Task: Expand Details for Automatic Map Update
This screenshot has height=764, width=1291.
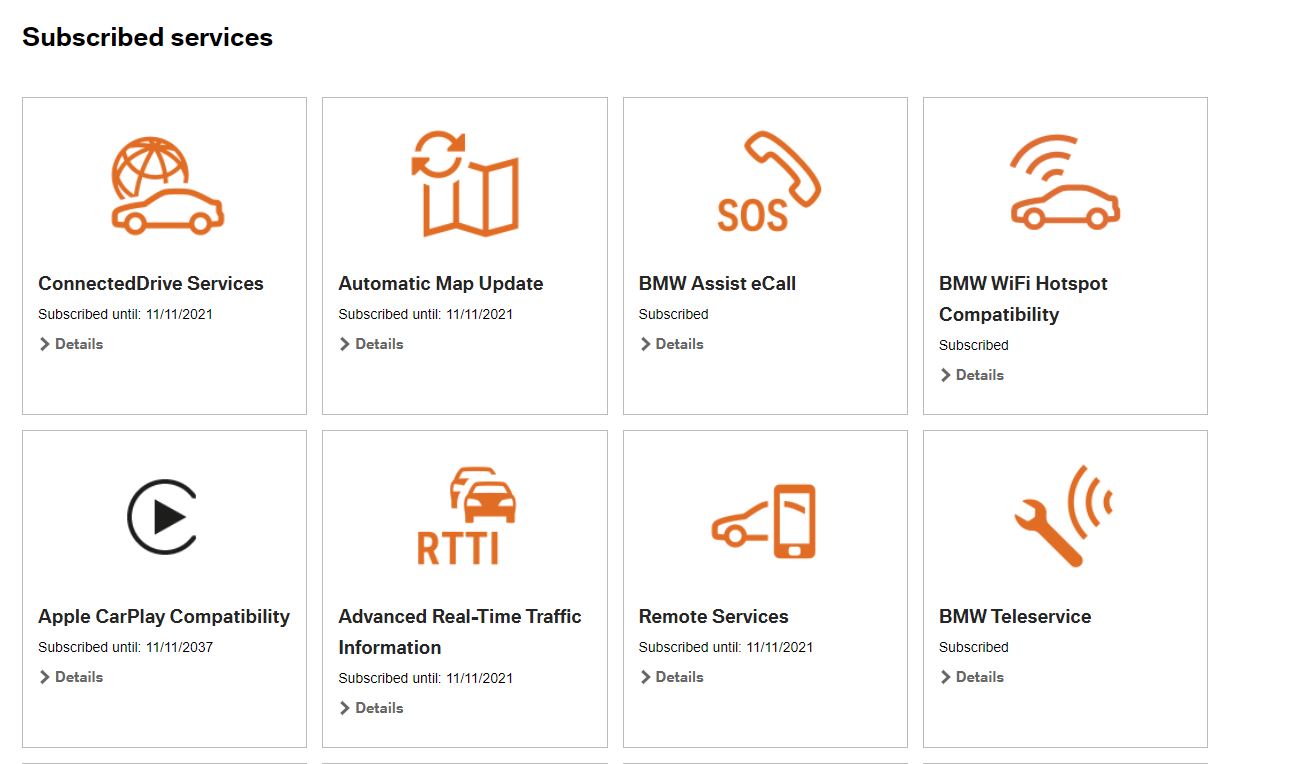Action: [x=371, y=344]
